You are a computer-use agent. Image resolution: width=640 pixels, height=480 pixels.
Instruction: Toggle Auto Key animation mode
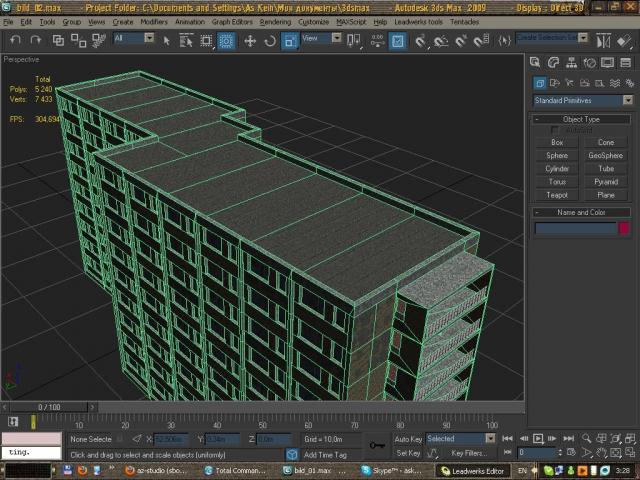(408, 438)
